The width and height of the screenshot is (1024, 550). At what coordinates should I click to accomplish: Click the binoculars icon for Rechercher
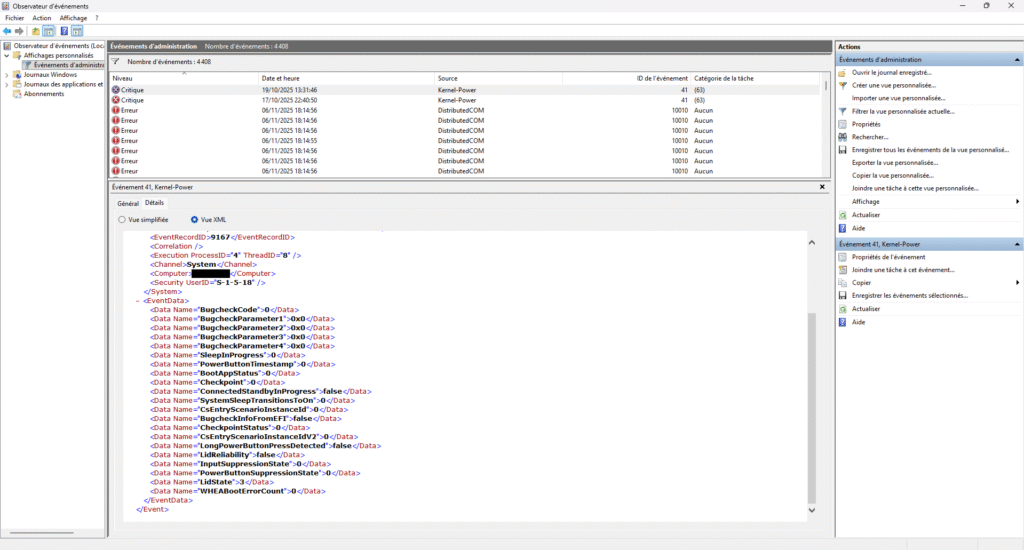tap(843, 137)
